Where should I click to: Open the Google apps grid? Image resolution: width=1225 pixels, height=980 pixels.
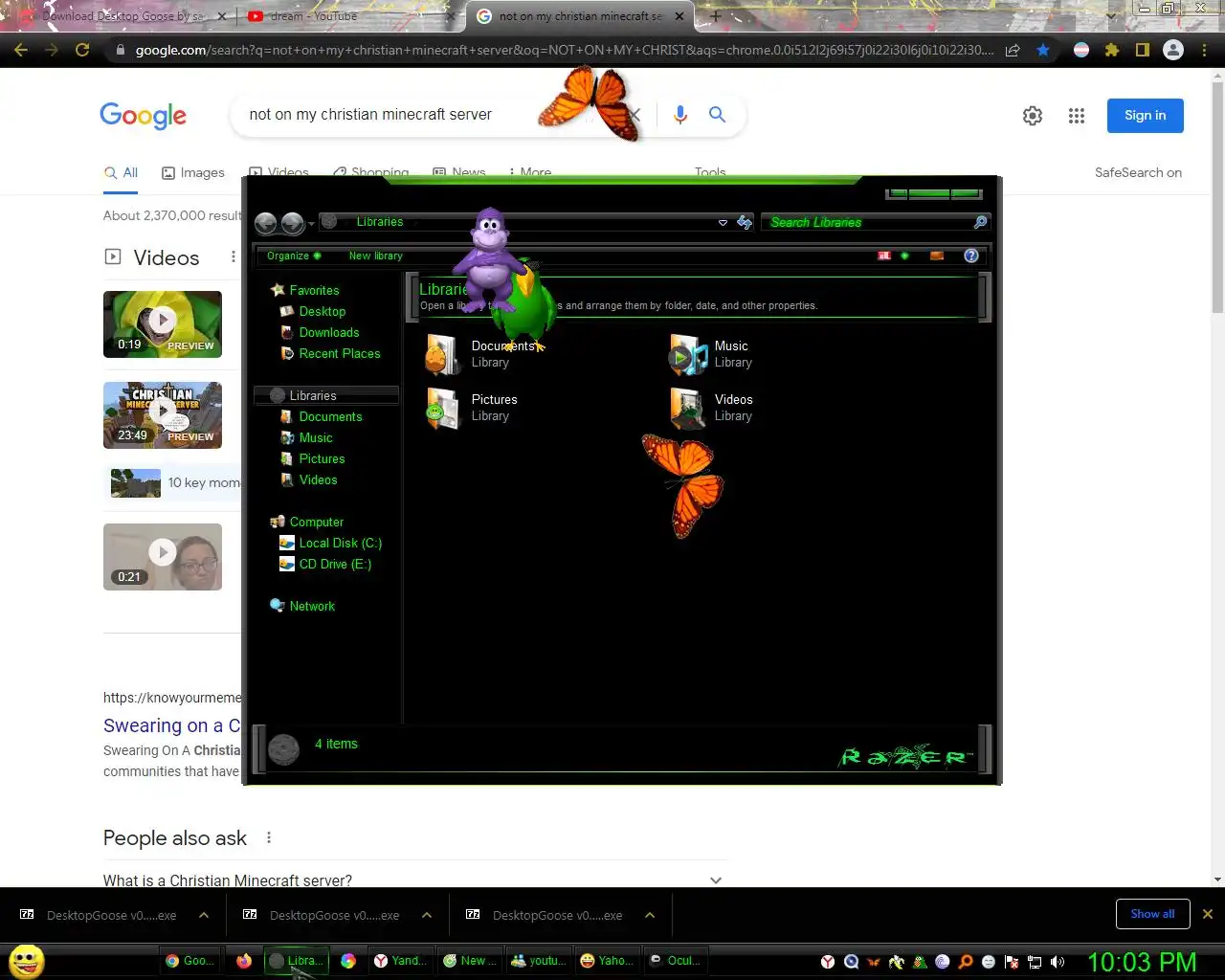pyautogui.click(x=1077, y=116)
